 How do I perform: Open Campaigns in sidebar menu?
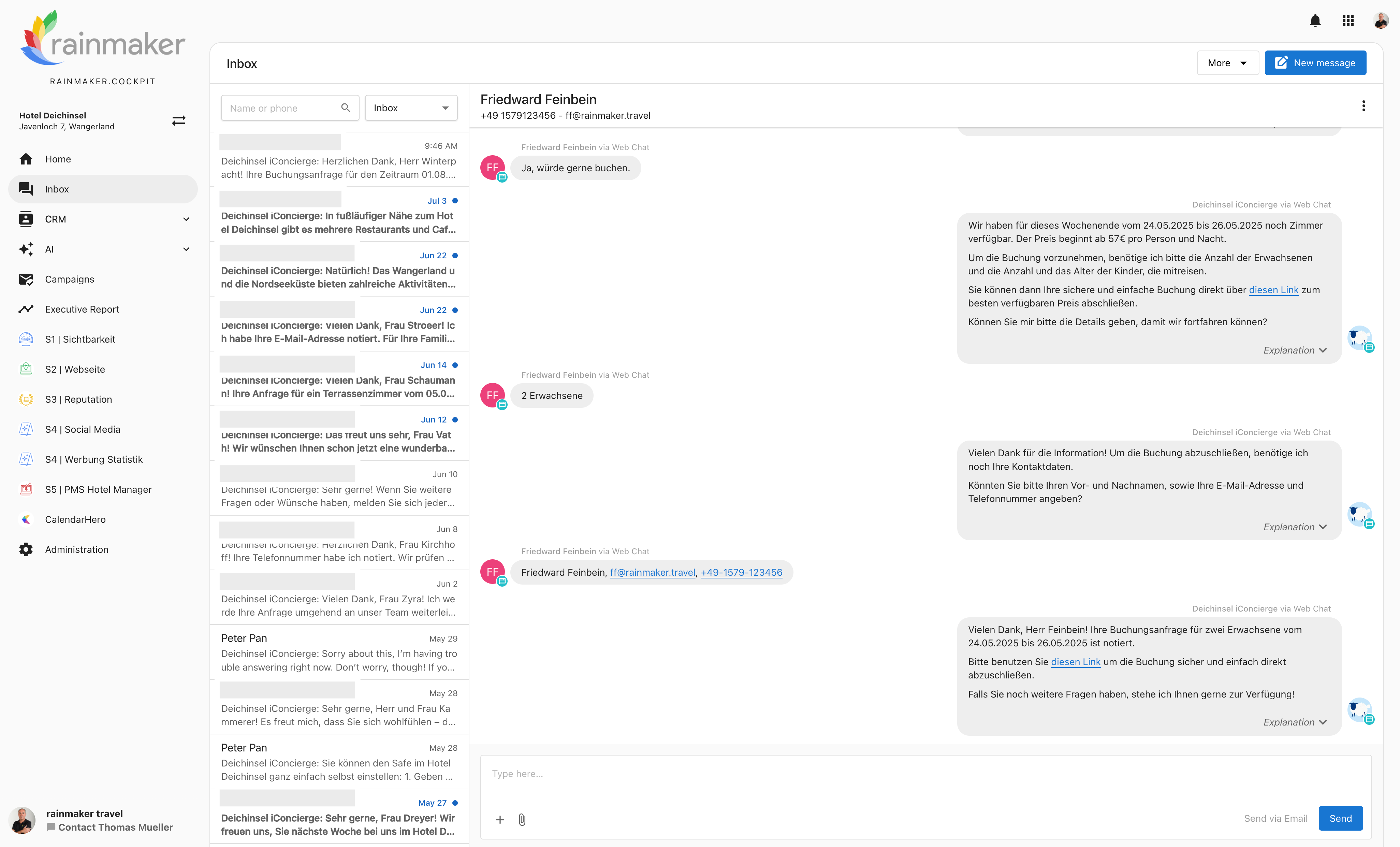[69, 279]
